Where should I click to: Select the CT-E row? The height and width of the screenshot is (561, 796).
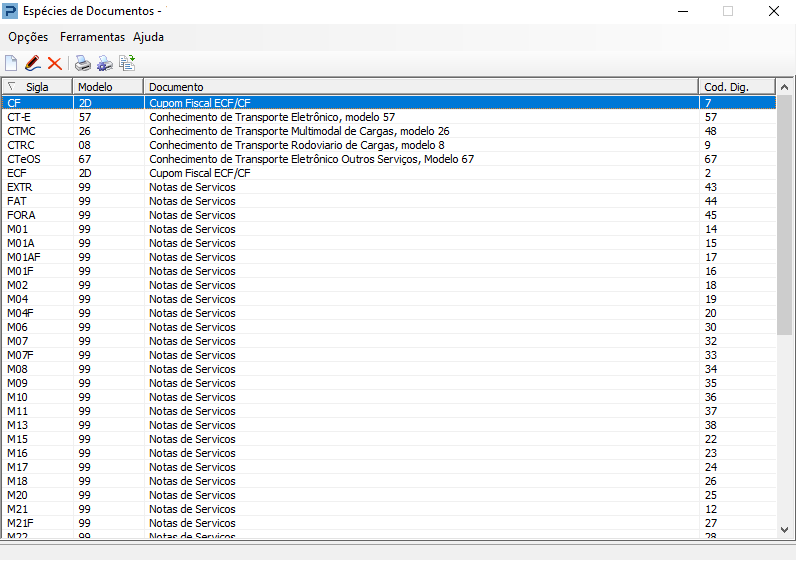point(389,117)
